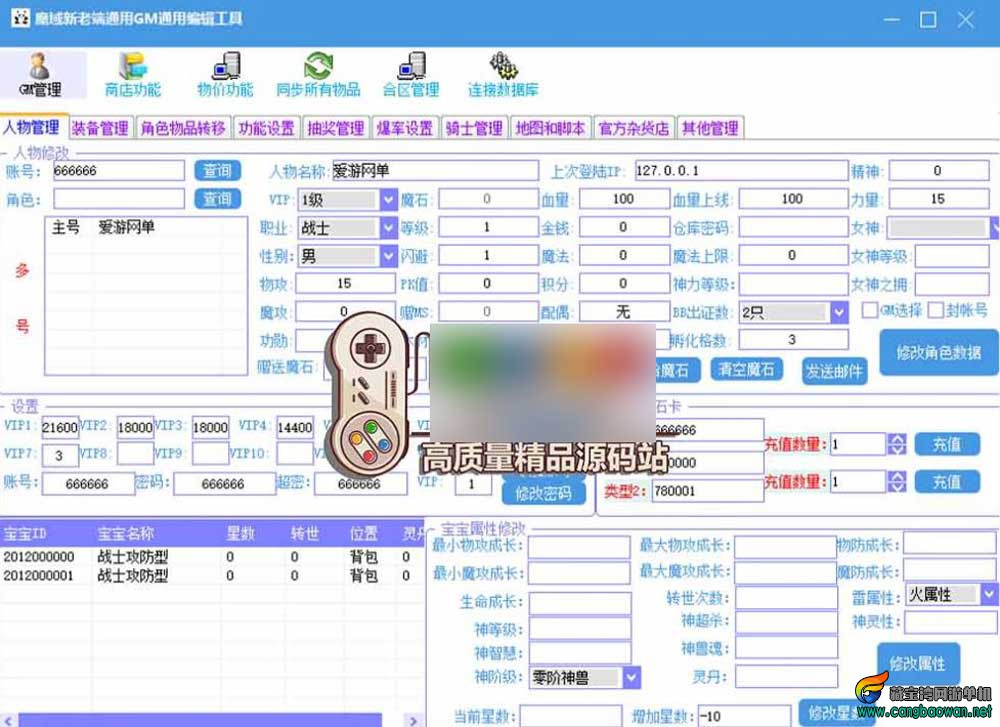
Task: Click the second 充值数量 spinner arrows
Action: tap(897, 481)
